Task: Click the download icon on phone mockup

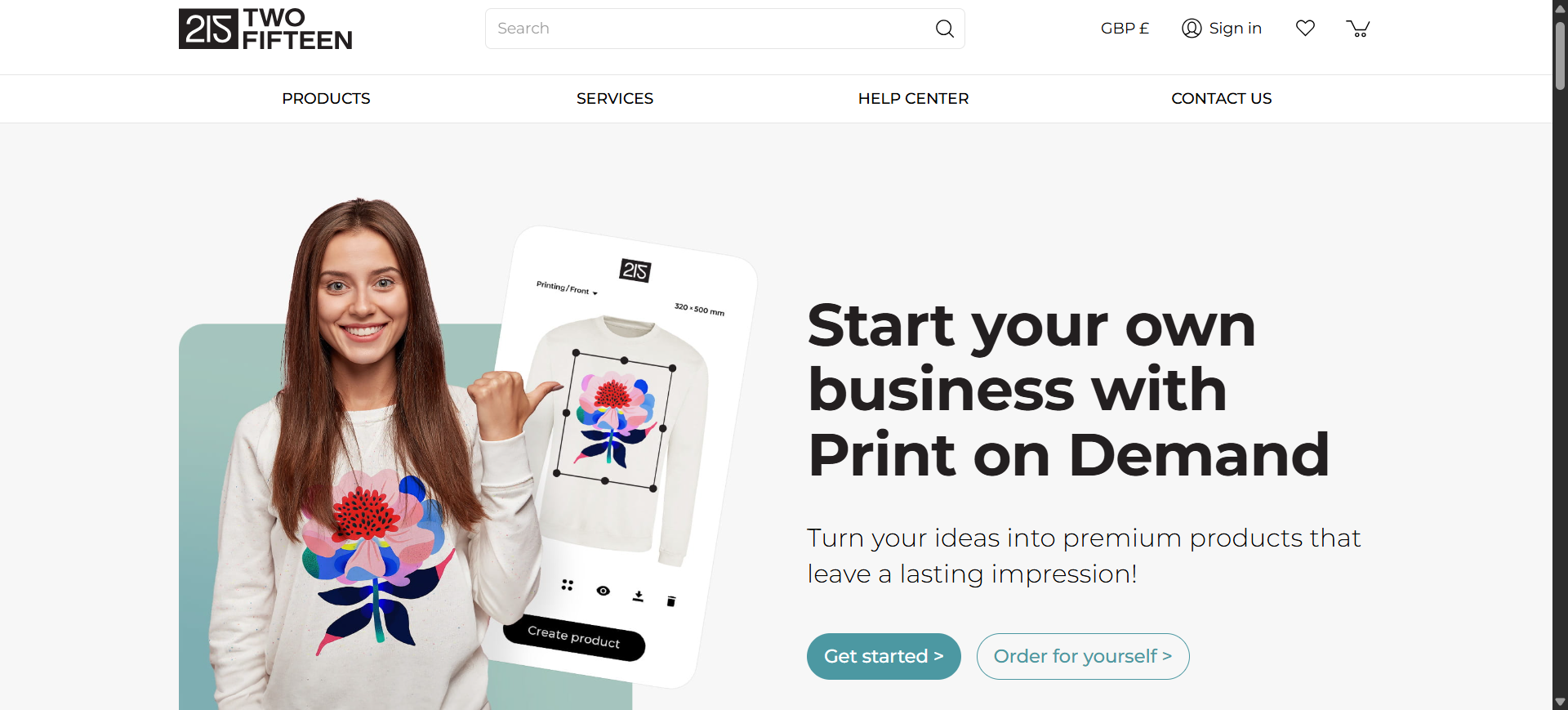Action: [x=638, y=596]
